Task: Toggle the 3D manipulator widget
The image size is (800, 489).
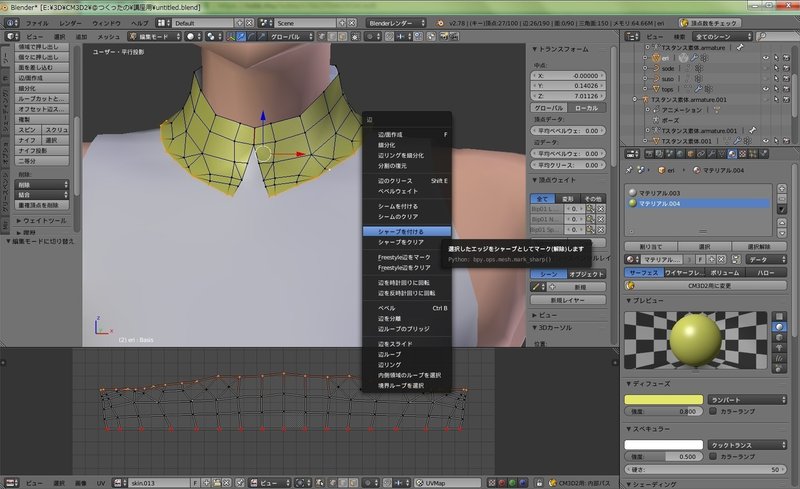Action: pyautogui.click(x=231, y=37)
